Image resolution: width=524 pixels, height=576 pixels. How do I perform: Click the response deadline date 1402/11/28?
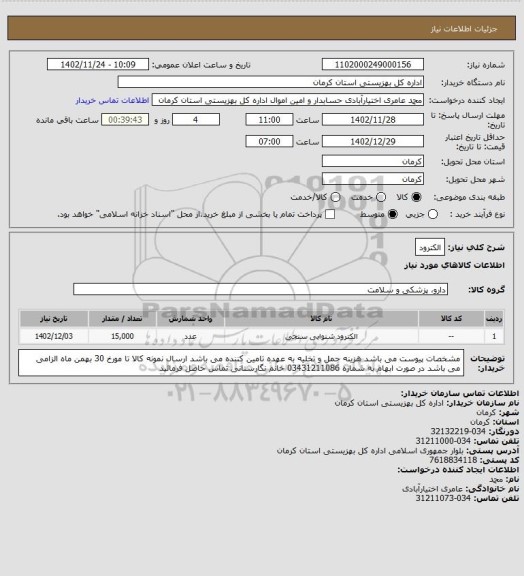373,120
